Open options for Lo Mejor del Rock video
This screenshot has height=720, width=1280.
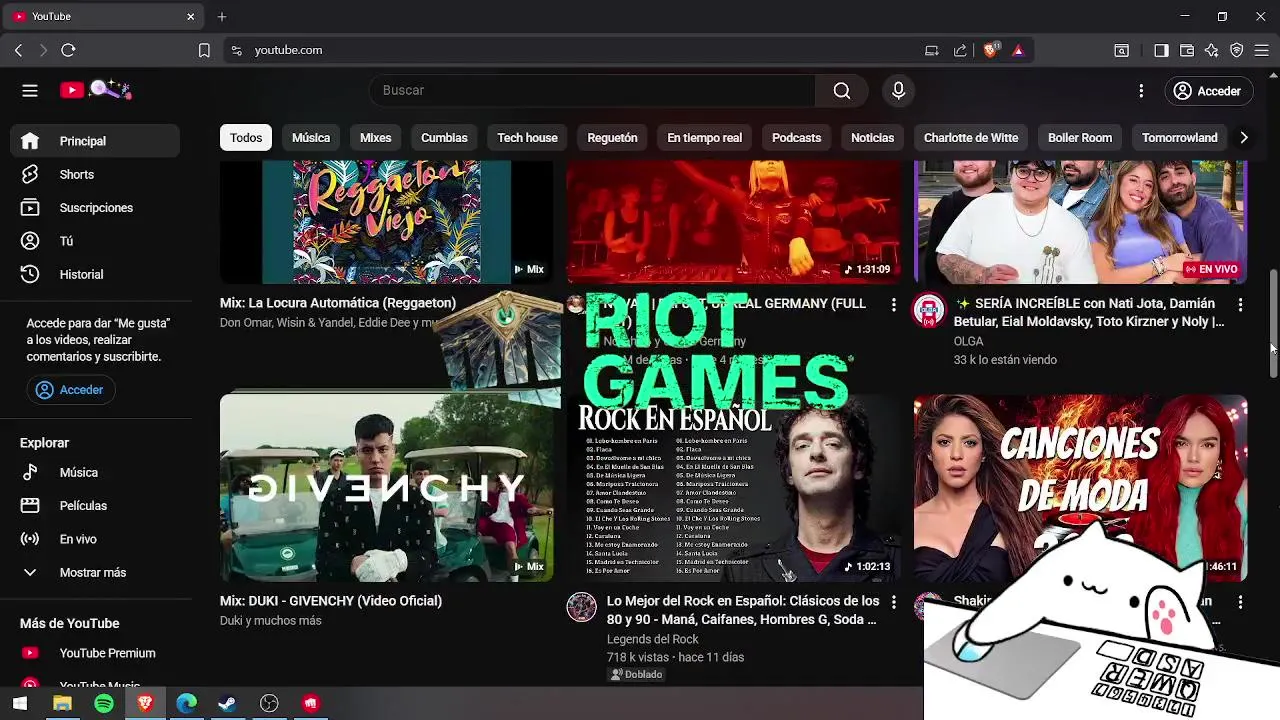893,602
